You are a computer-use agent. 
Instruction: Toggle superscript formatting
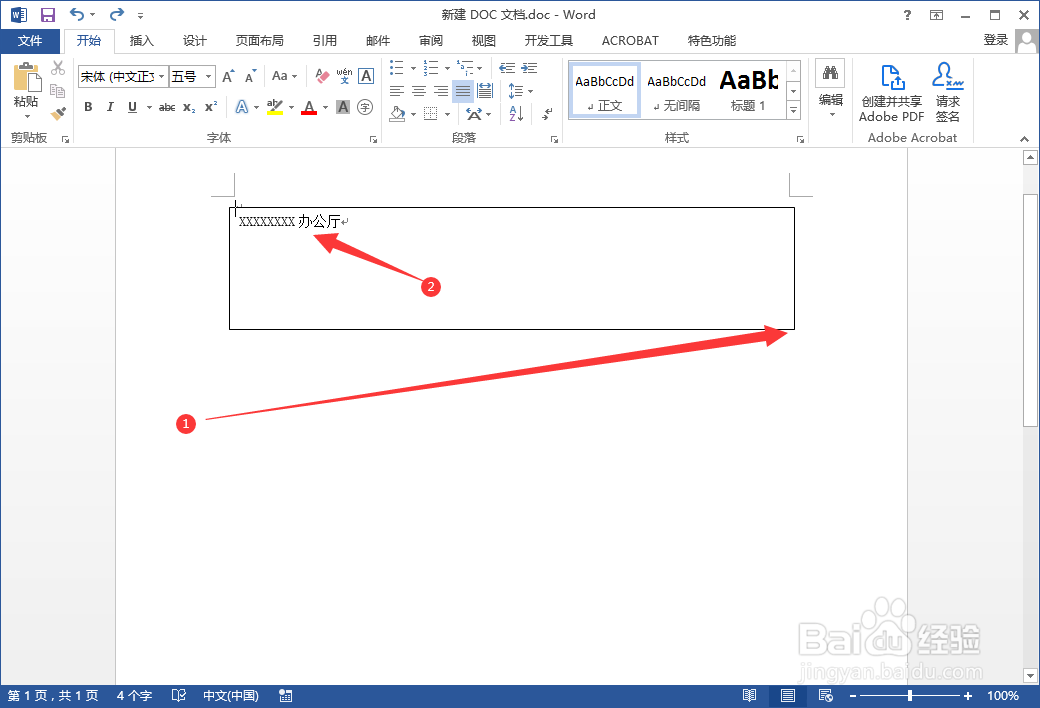pos(211,107)
